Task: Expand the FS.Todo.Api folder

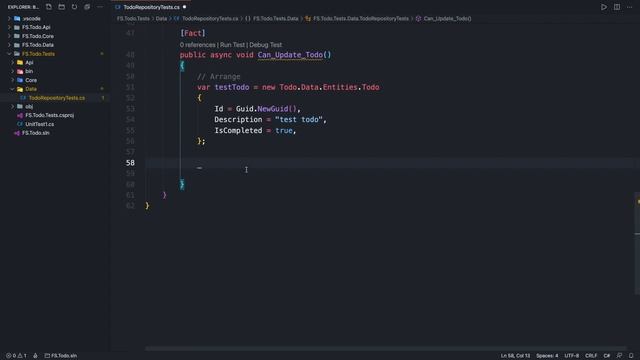Action: pos(9,27)
